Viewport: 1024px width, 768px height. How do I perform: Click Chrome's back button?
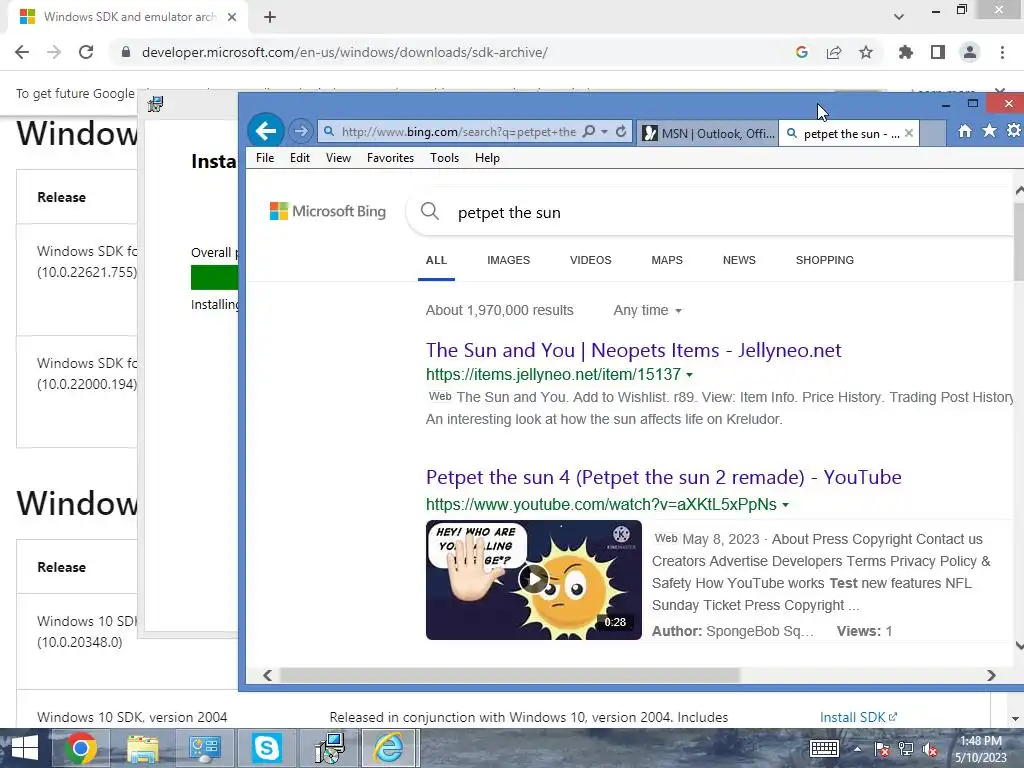[22, 52]
